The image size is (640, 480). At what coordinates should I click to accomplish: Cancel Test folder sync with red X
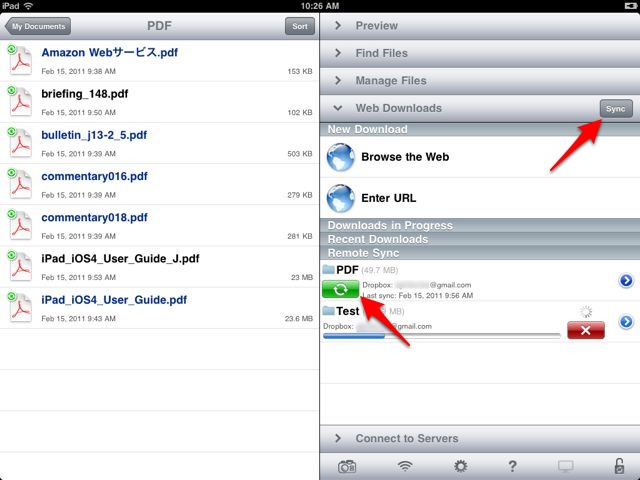coord(586,330)
